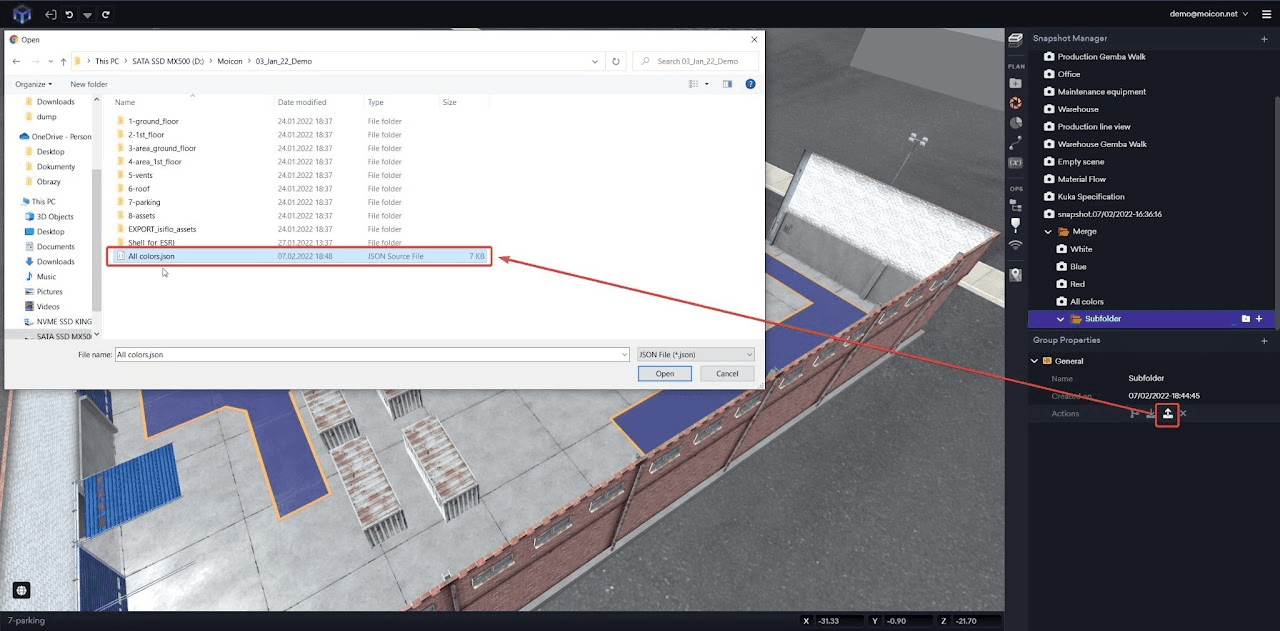Click the Open button in file dialog
This screenshot has width=1280, height=631.
click(x=665, y=373)
